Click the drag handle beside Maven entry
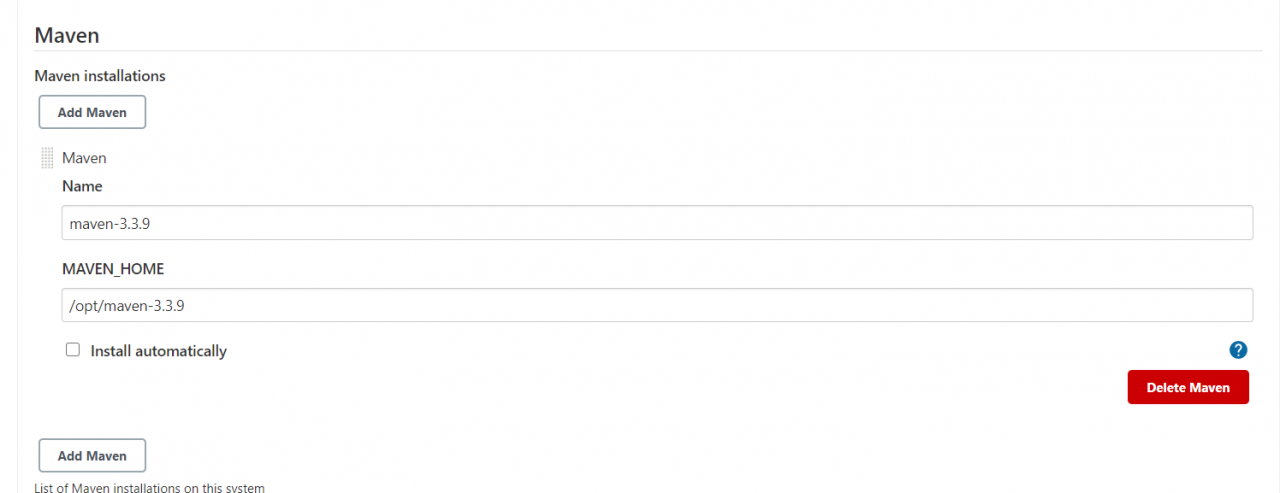 pos(47,158)
